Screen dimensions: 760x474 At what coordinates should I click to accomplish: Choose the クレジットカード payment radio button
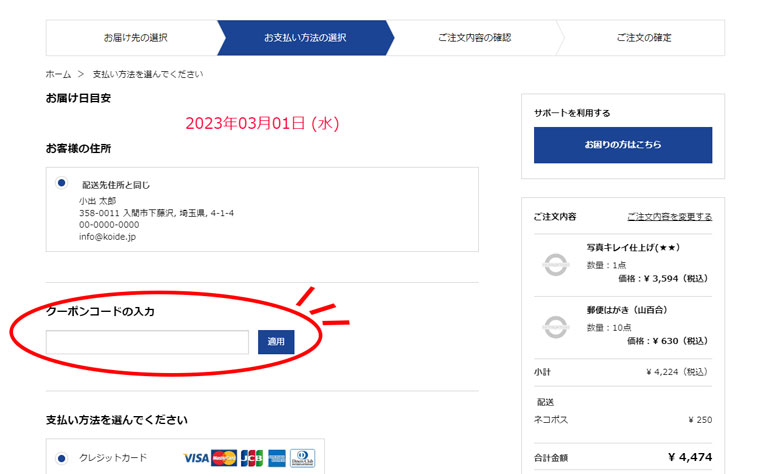point(62,458)
